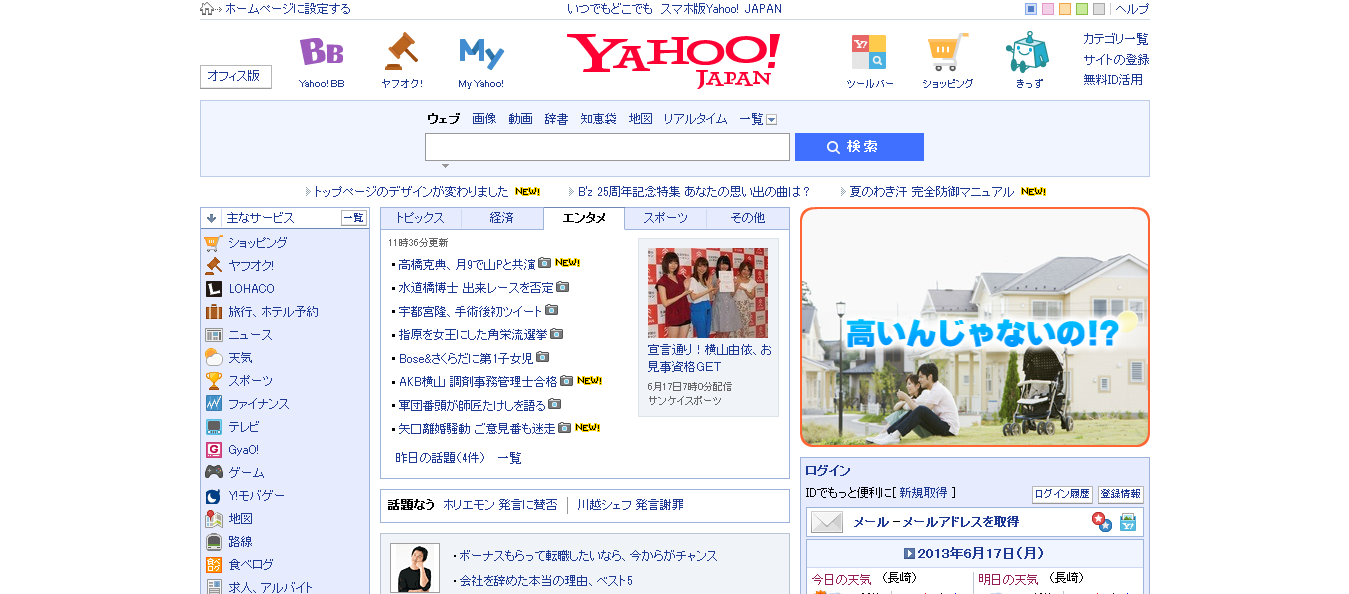The image size is (1349, 594).
Task: Click the テレビ icon in the sidebar
Action: pos(213,427)
